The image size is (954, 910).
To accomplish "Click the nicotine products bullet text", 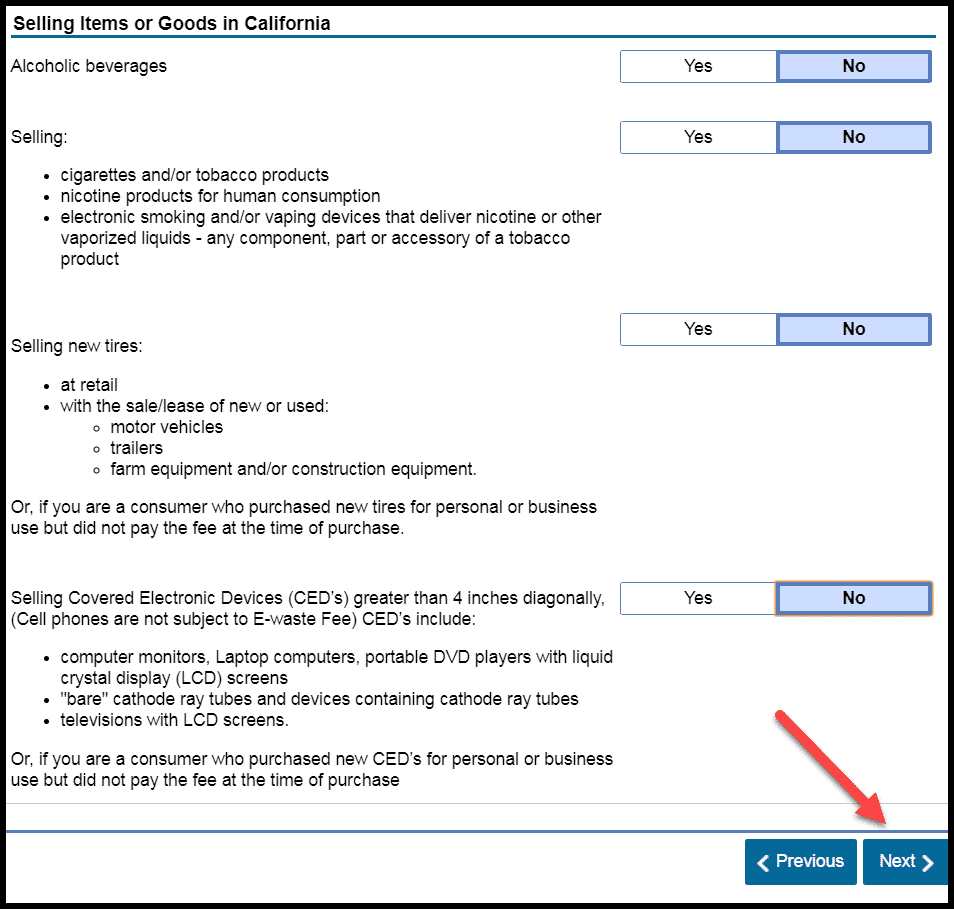I will [x=220, y=196].
